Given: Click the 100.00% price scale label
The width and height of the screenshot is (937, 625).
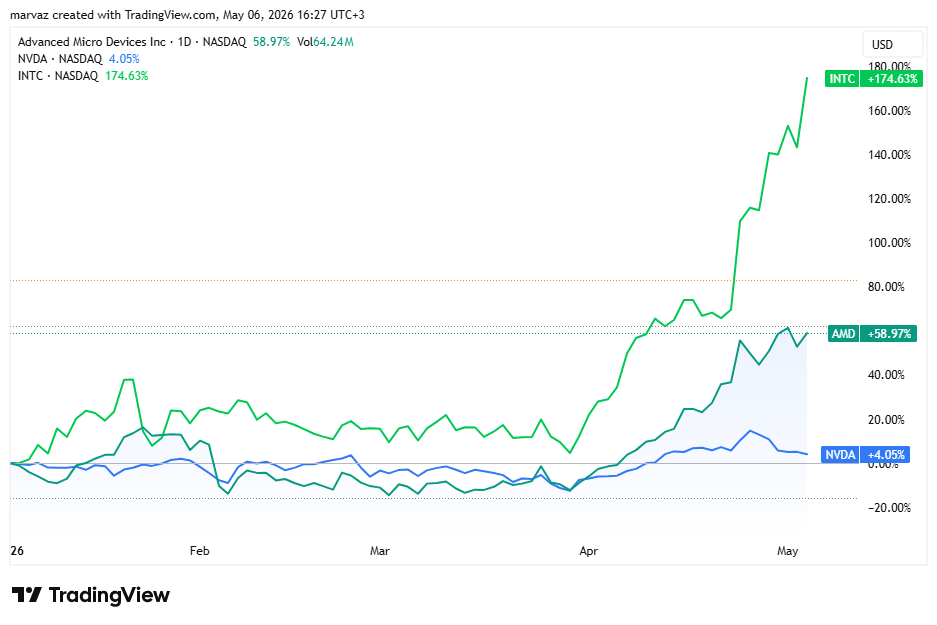Looking at the screenshot, I should click(x=889, y=243).
